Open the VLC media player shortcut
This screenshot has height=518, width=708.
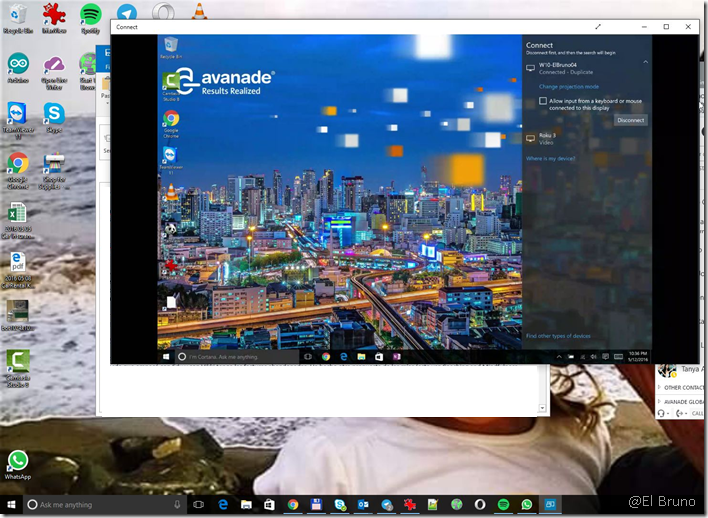(199, 14)
